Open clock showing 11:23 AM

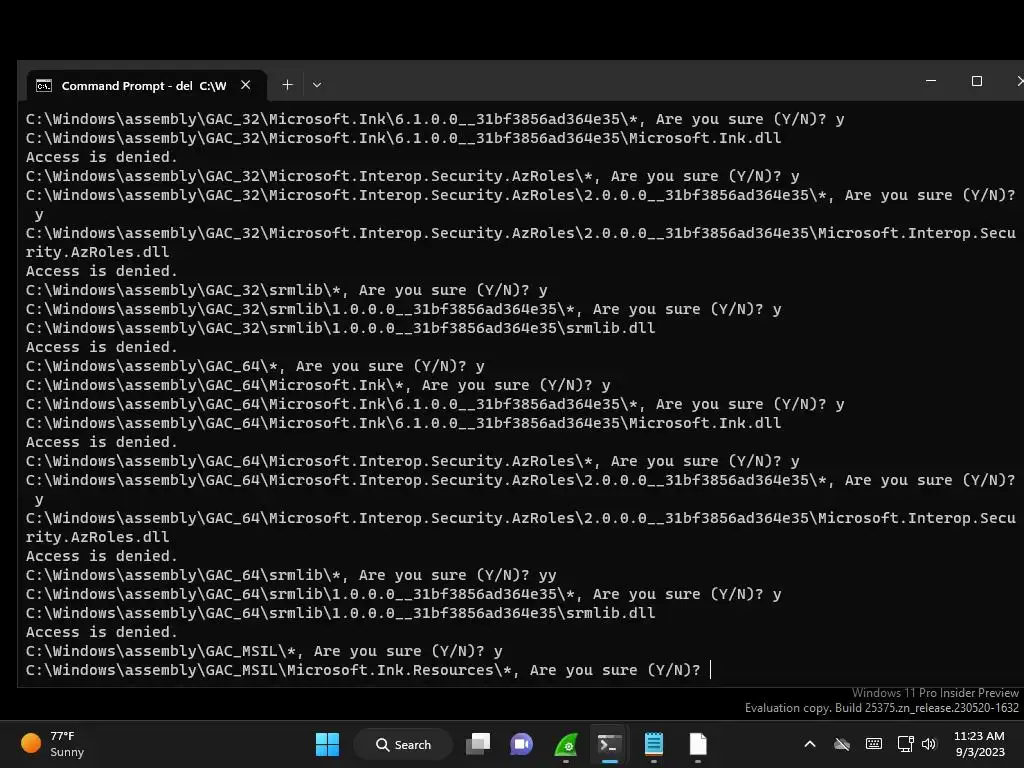pyautogui.click(x=979, y=744)
